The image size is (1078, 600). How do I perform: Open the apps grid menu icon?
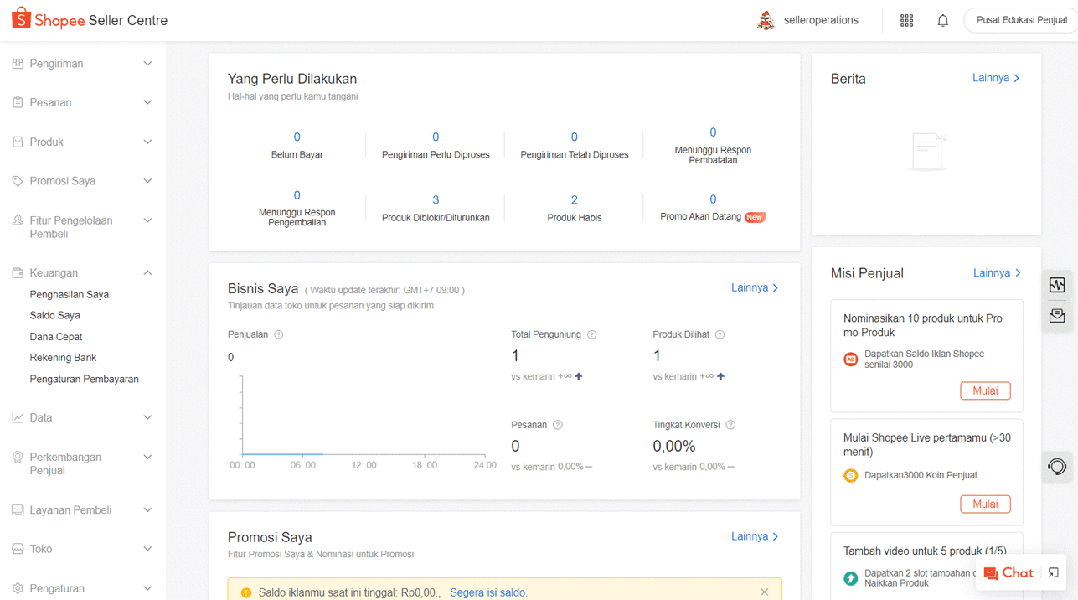point(906,20)
